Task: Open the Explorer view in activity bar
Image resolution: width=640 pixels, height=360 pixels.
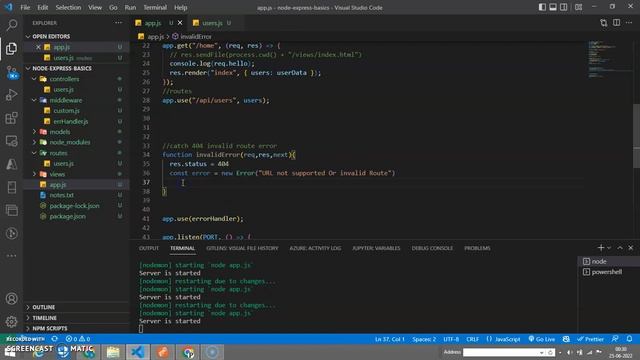Action: (11, 49)
